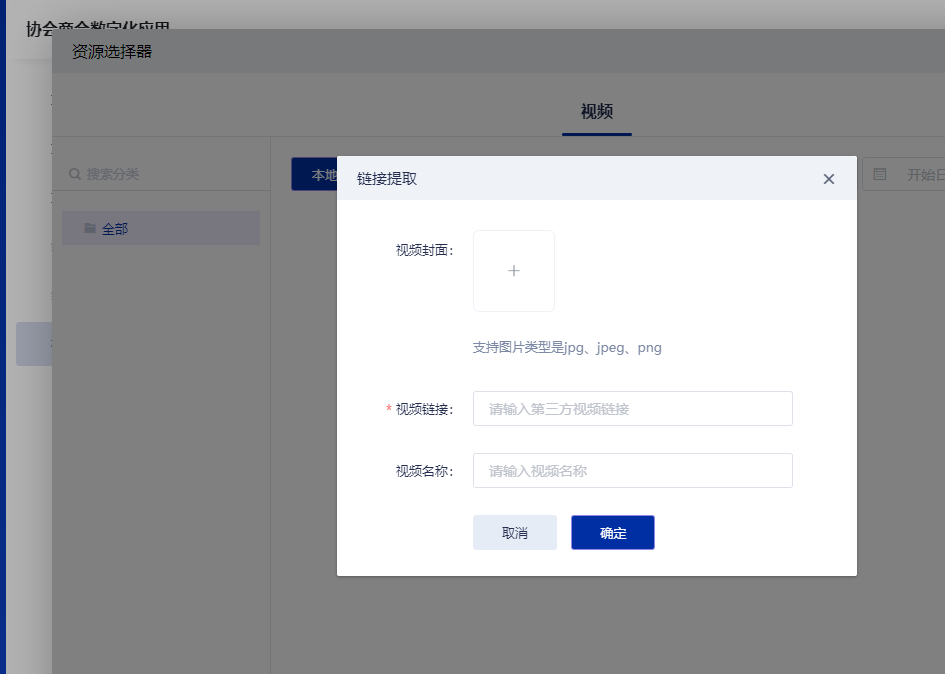The image size is (945, 674).
Task: Click into the 搜索分类 search box
Action: (160, 174)
